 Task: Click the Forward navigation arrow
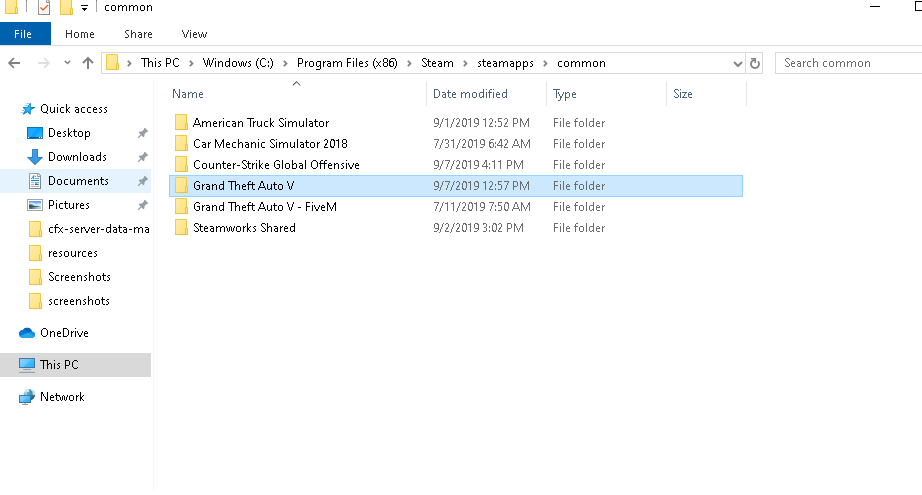pos(44,63)
